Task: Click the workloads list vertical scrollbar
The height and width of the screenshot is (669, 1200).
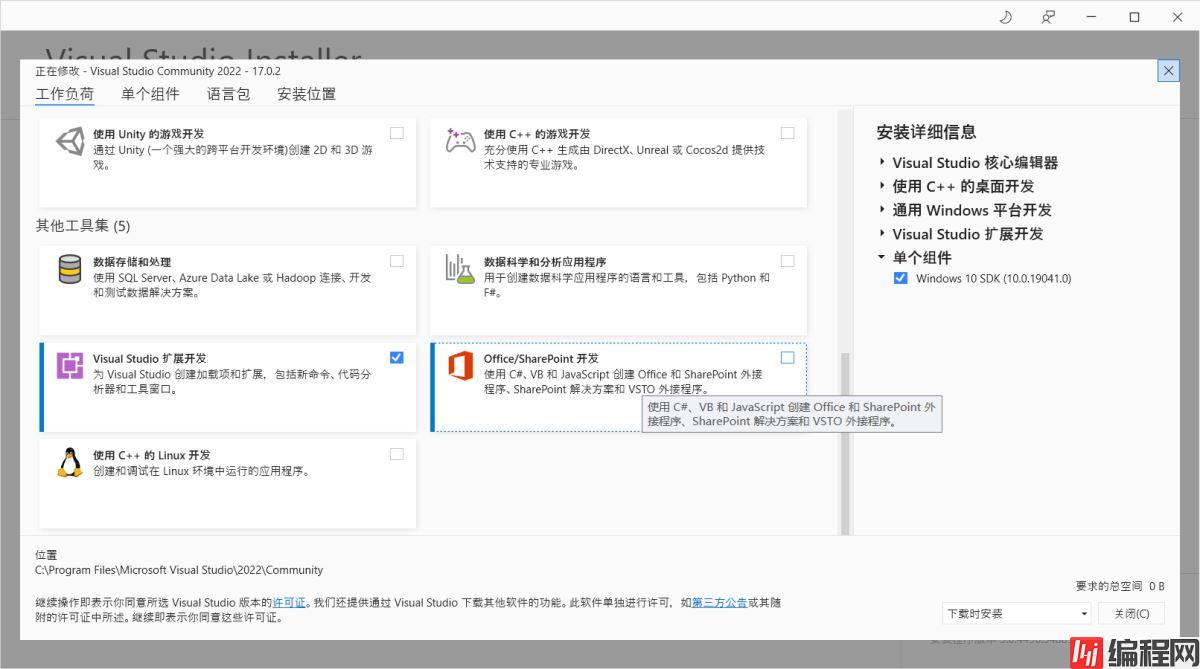Action: point(845,440)
